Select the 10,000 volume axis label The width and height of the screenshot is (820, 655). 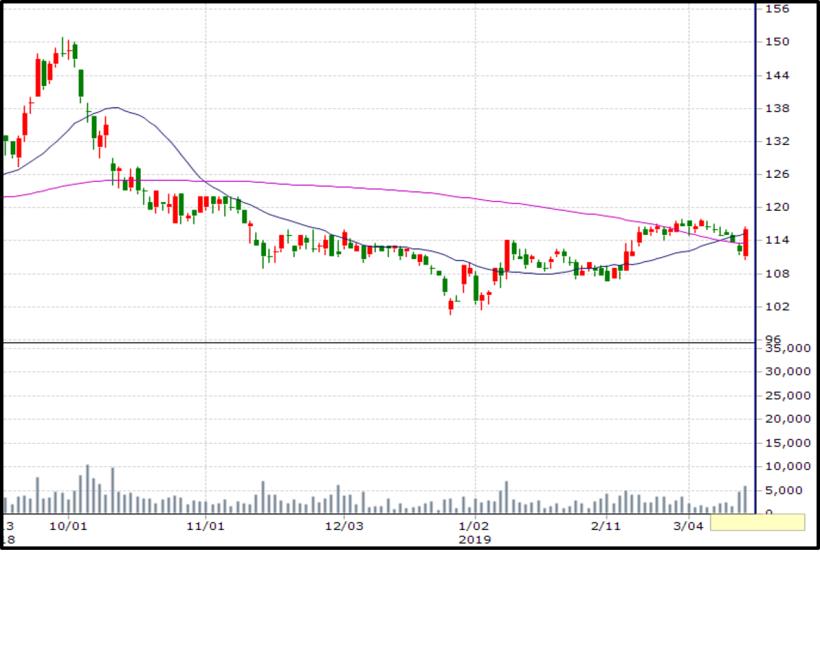(x=785, y=467)
